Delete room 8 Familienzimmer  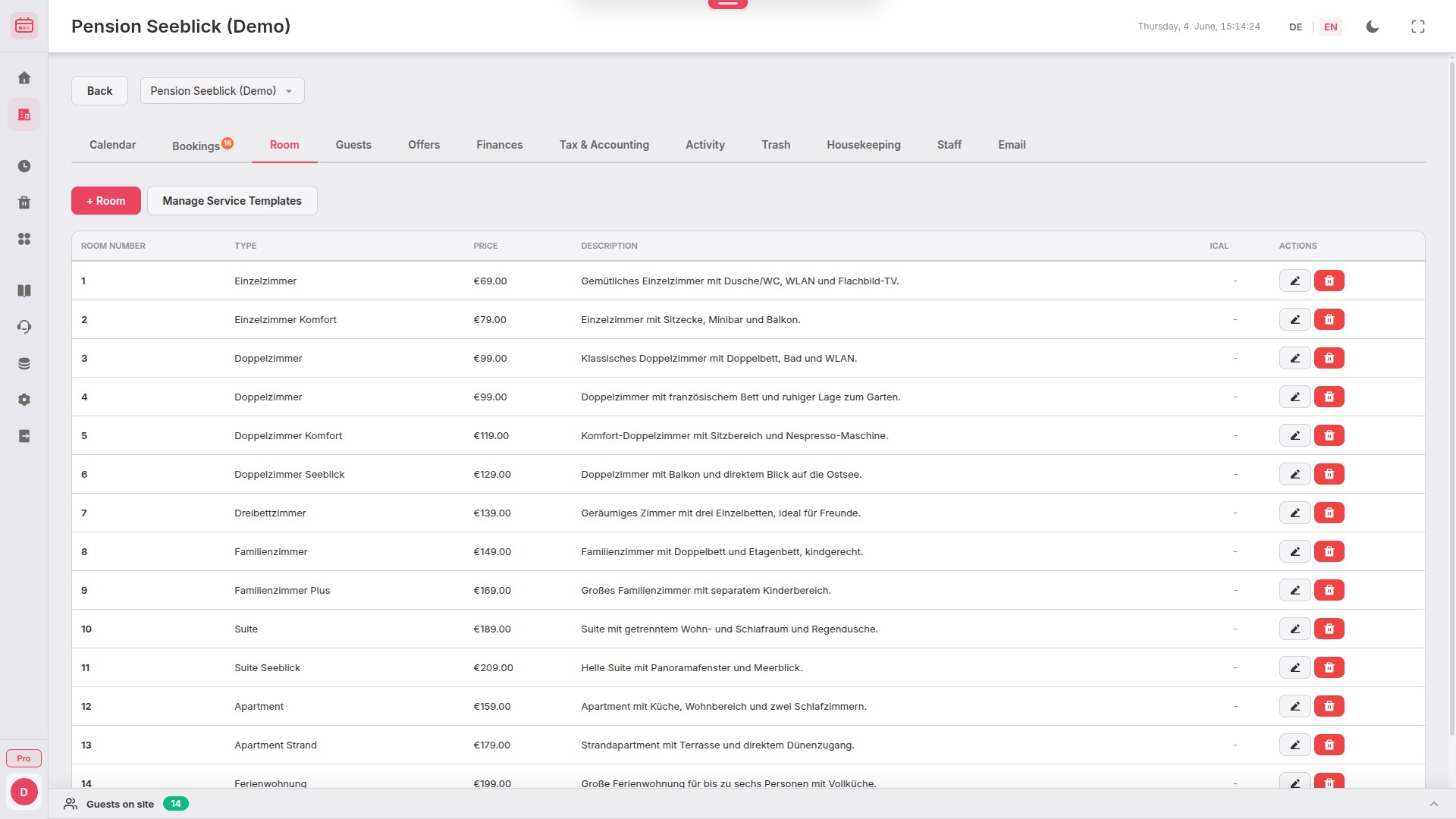click(1329, 551)
